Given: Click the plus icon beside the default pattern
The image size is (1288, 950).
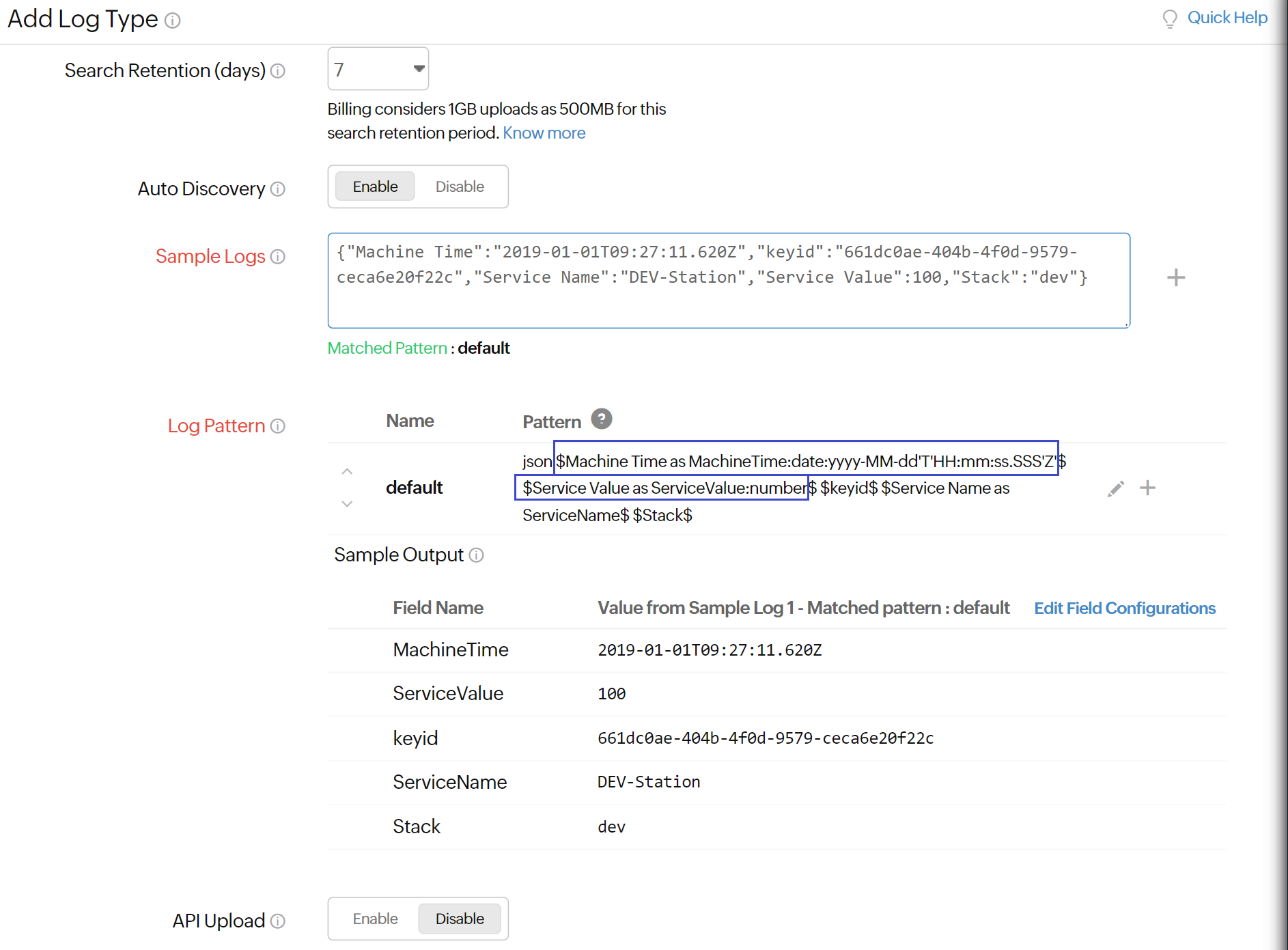Looking at the screenshot, I should [1148, 488].
